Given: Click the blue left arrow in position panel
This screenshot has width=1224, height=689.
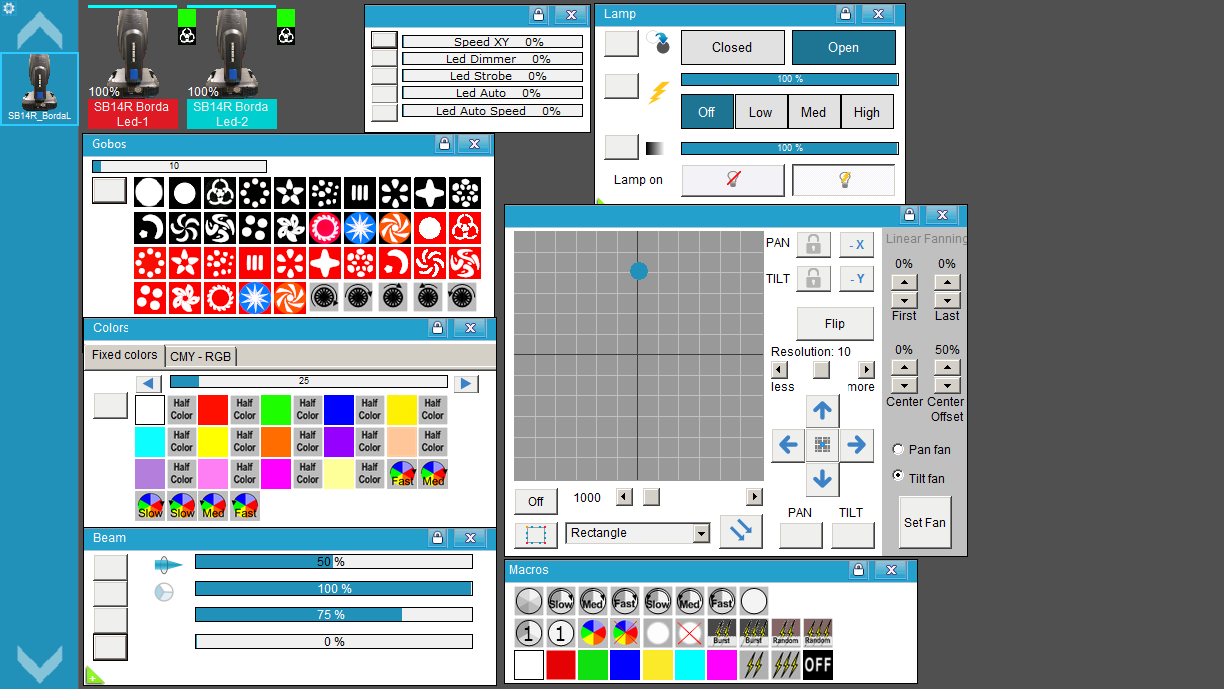Looking at the screenshot, I should point(788,445).
